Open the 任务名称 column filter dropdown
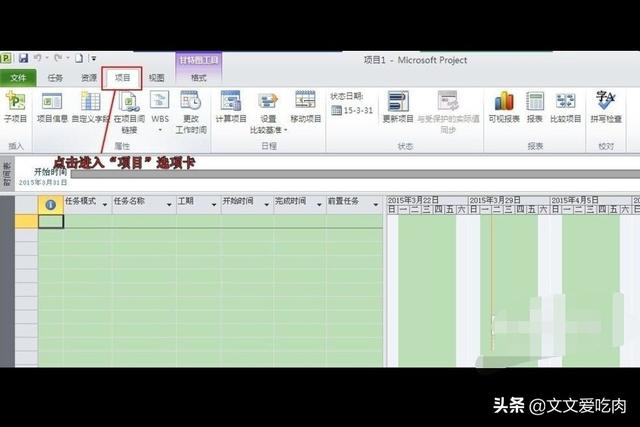This screenshot has height=427, width=640. coord(167,203)
